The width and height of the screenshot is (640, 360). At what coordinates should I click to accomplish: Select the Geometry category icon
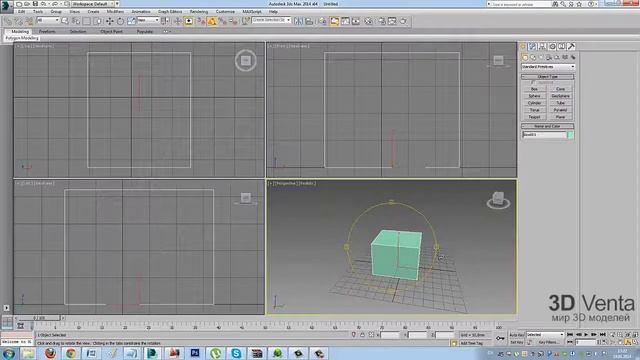525,58
